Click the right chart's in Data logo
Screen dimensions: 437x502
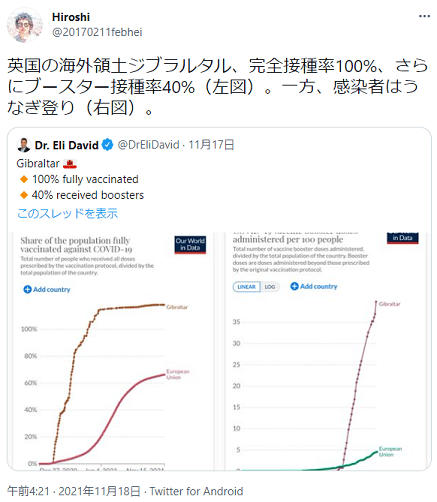403,238
